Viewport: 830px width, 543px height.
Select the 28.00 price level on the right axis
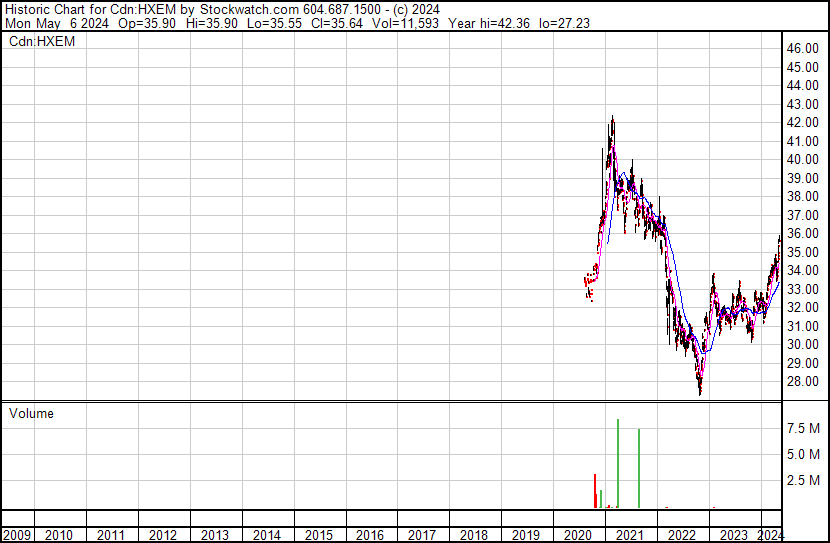803,382
